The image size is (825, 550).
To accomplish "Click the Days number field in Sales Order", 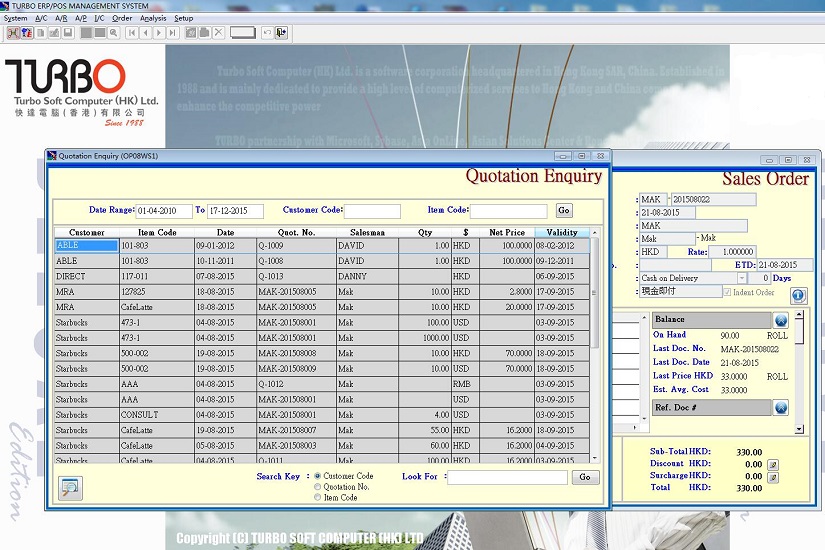I will [759, 278].
